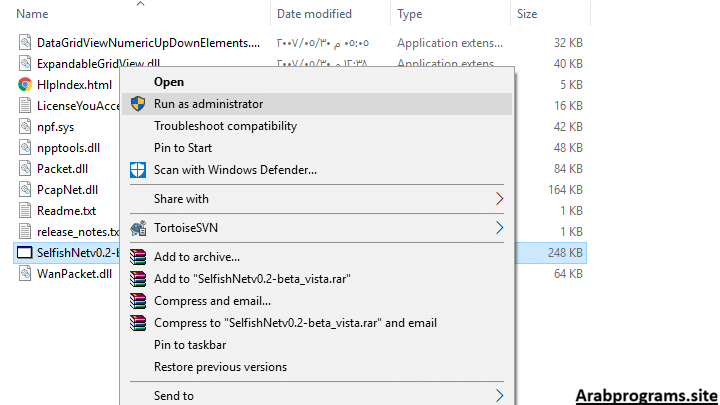Click the WinRAR icon beside Compress and email

(x=138, y=301)
